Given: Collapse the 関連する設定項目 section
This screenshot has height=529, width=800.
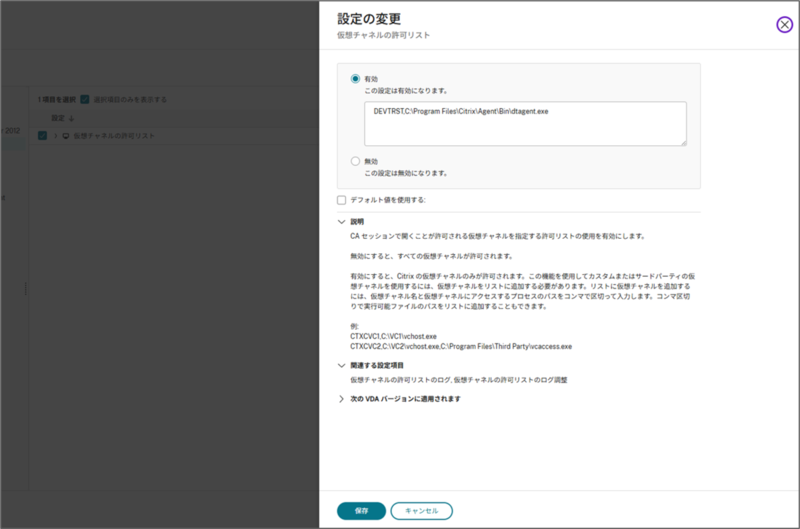Looking at the screenshot, I should pyautogui.click(x=341, y=365).
